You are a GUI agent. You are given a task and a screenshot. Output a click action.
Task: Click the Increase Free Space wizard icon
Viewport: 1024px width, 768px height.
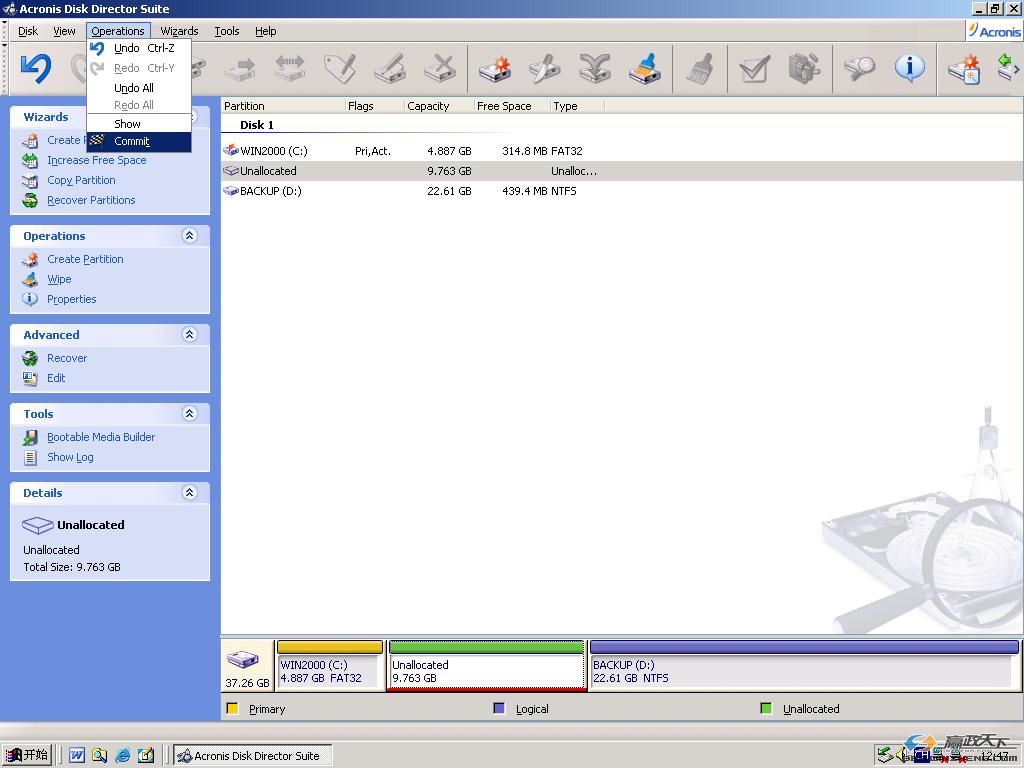(x=30, y=160)
